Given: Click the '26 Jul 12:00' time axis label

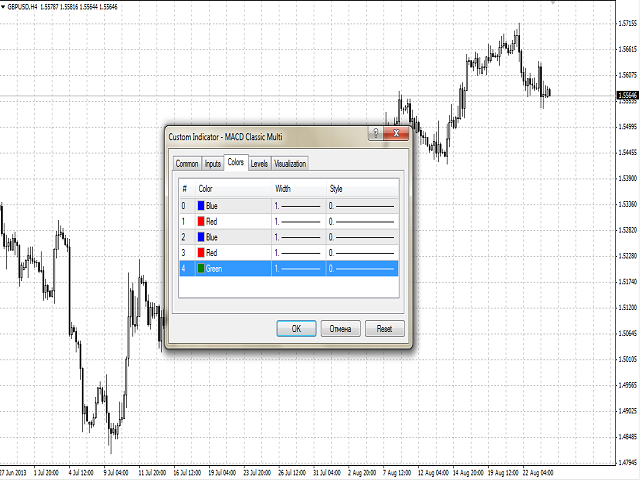Looking at the screenshot, I should [x=292, y=473].
